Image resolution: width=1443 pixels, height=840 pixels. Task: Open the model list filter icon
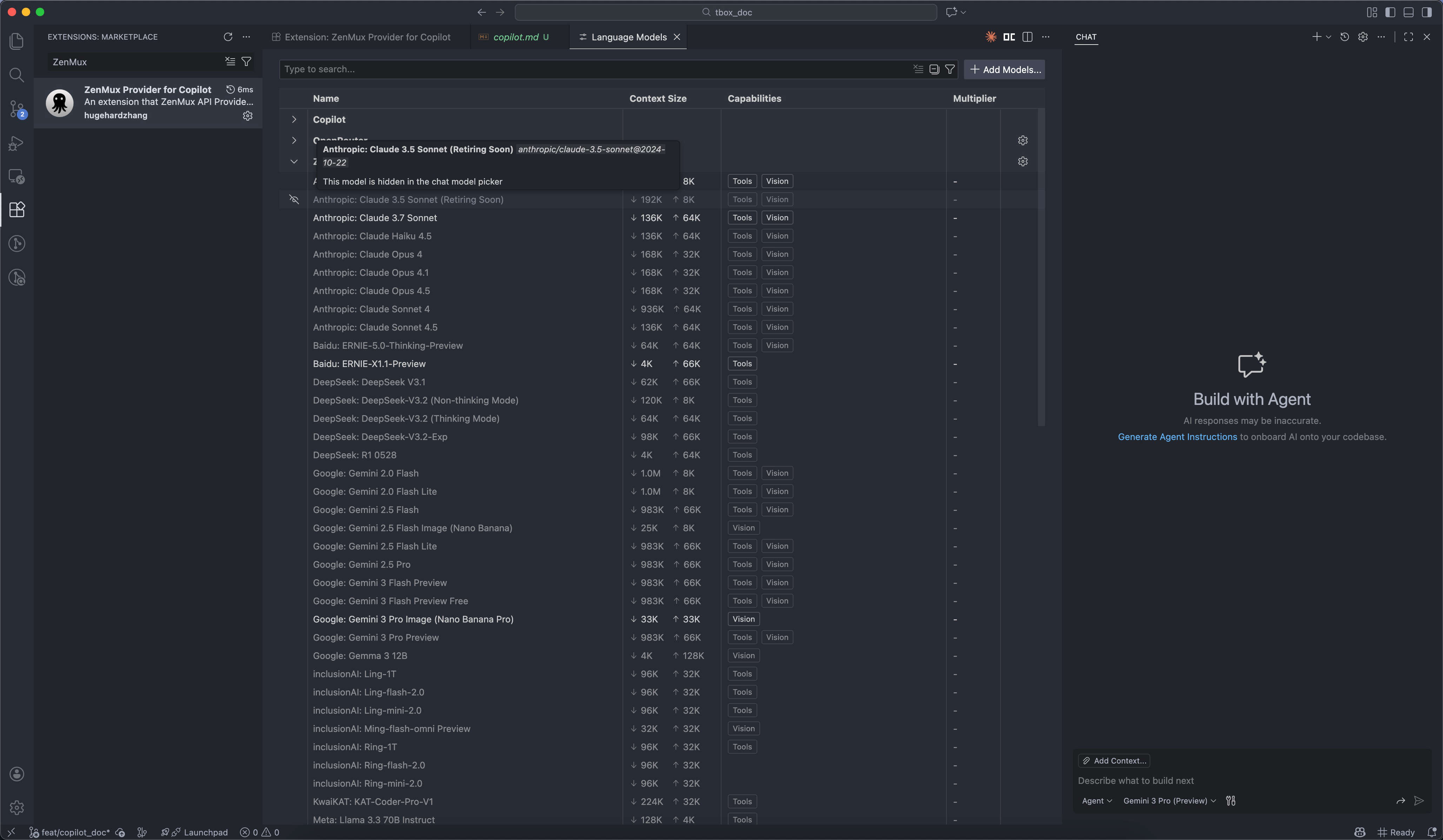(950, 69)
